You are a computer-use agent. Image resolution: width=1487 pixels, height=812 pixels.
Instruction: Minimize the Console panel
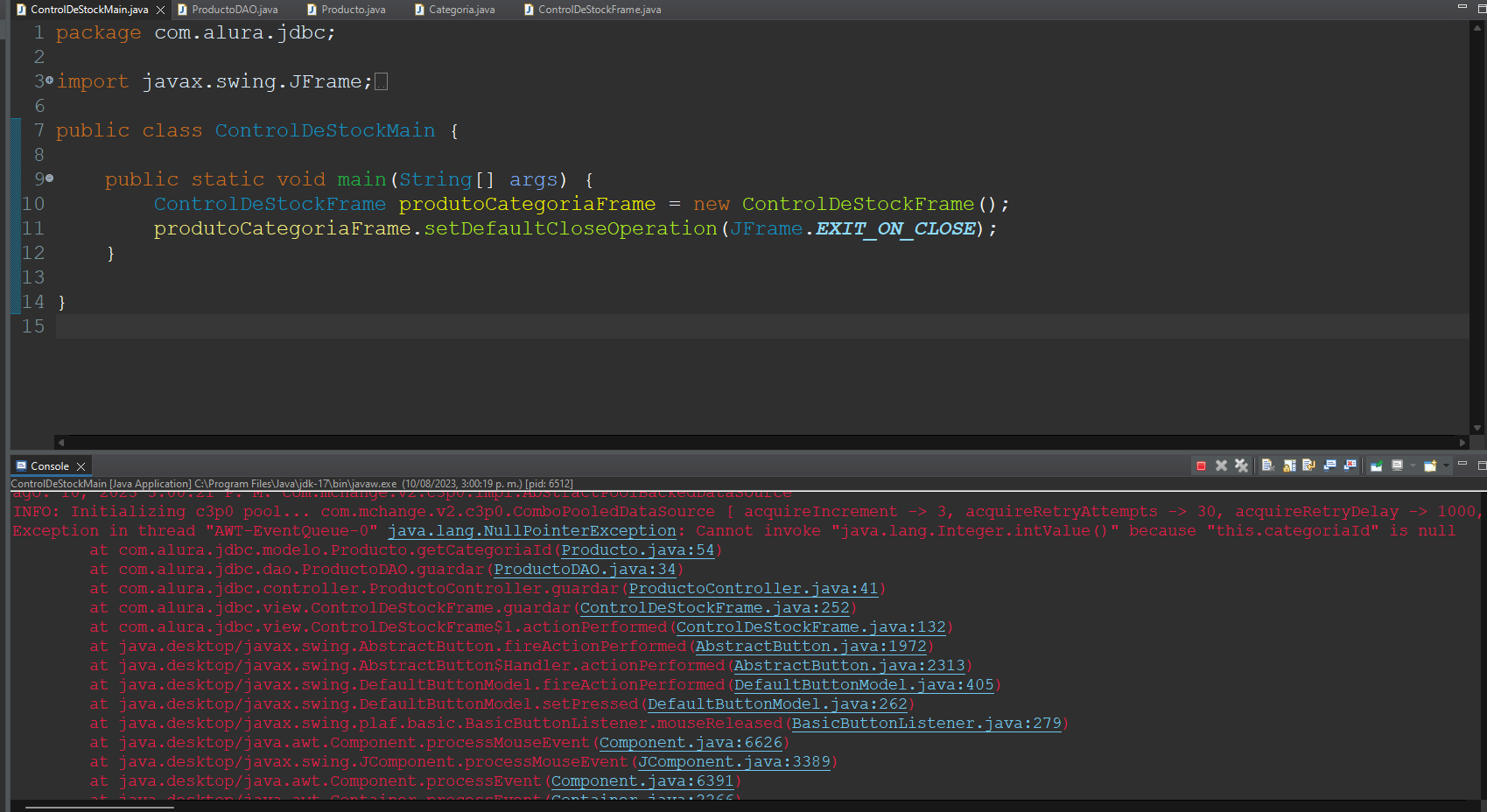[1462, 464]
